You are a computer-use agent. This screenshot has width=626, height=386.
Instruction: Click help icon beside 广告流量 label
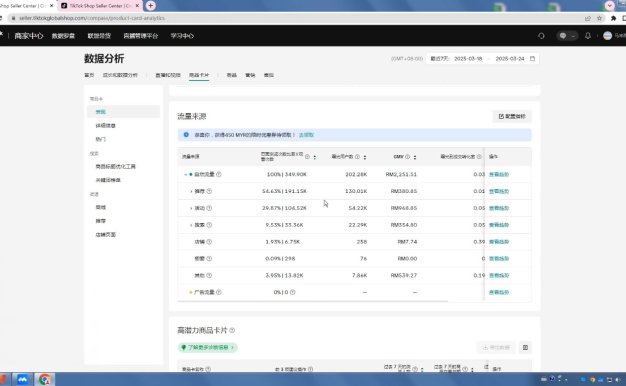219,292
